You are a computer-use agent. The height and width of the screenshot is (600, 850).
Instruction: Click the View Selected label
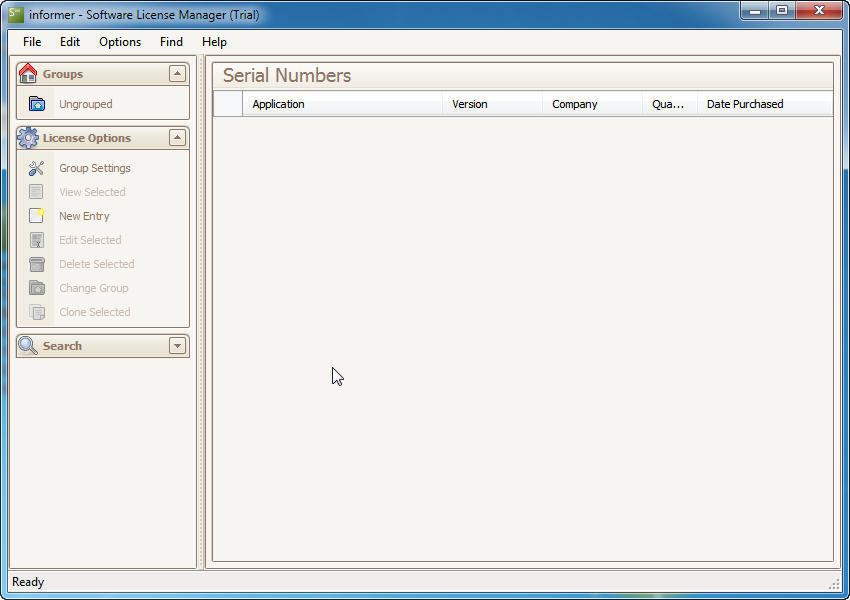(92, 192)
